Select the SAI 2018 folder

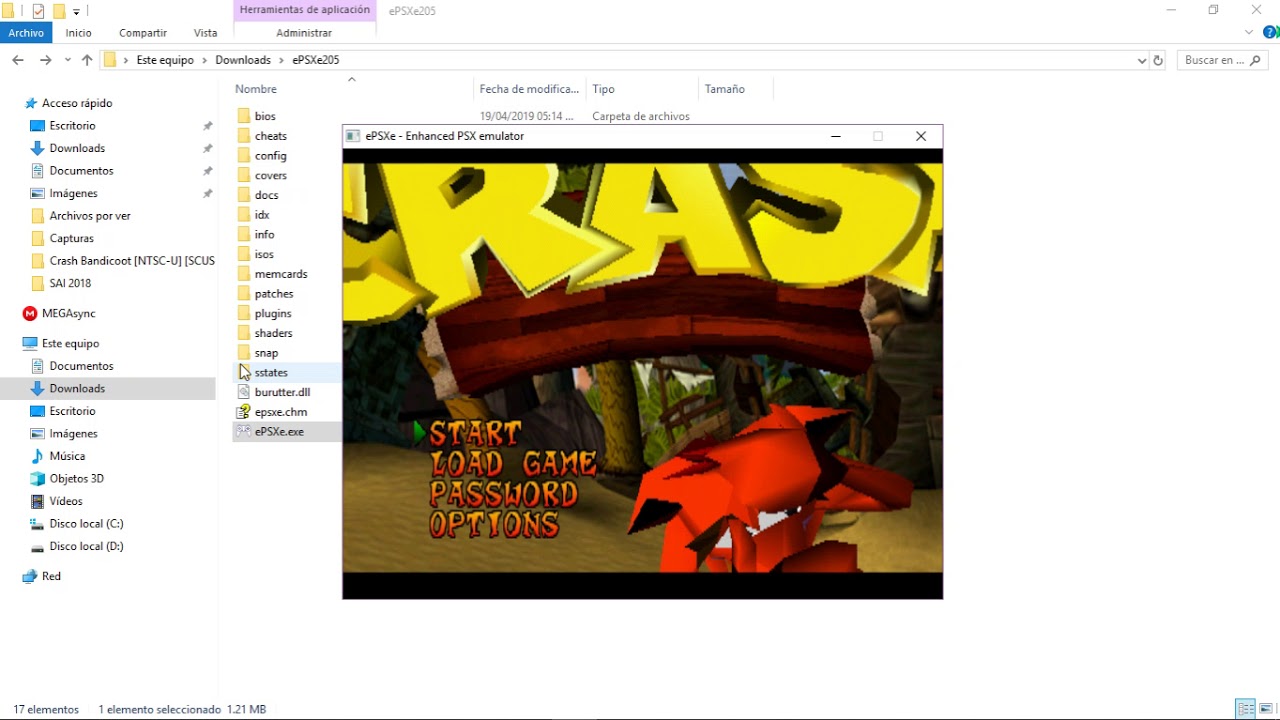(x=60, y=283)
